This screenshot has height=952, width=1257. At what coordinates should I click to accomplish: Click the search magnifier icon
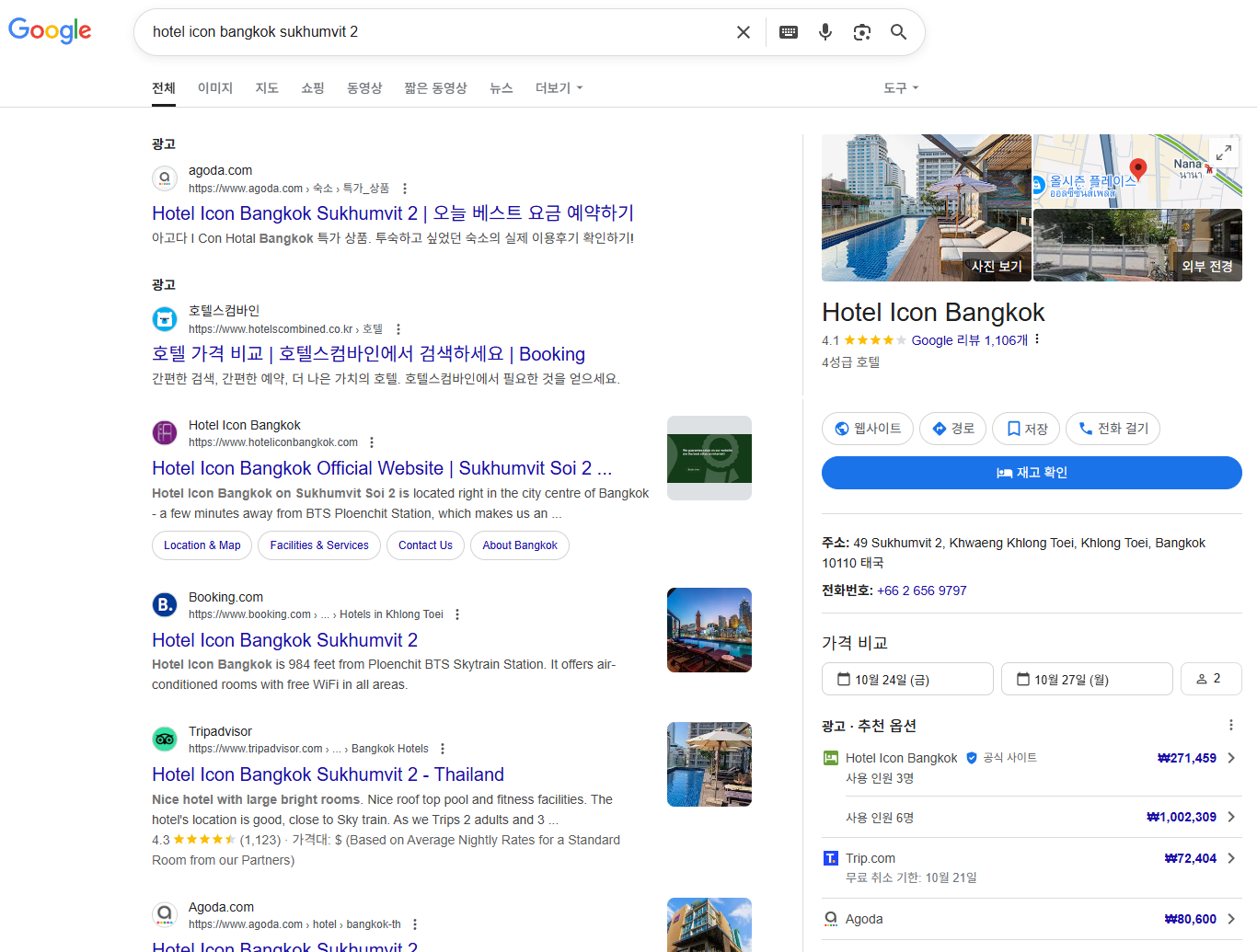[x=898, y=31]
